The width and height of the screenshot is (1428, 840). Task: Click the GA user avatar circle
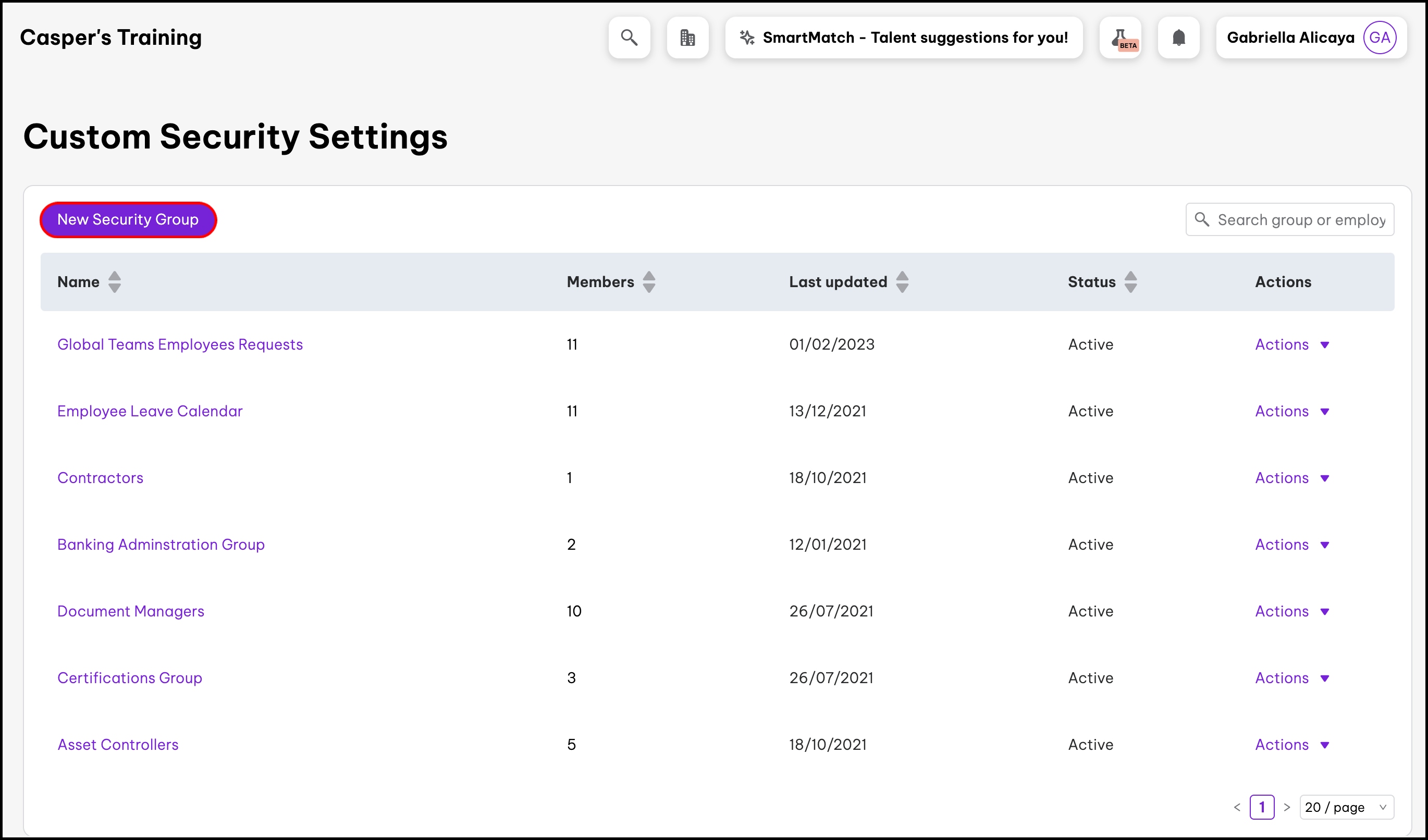point(1379,38)
